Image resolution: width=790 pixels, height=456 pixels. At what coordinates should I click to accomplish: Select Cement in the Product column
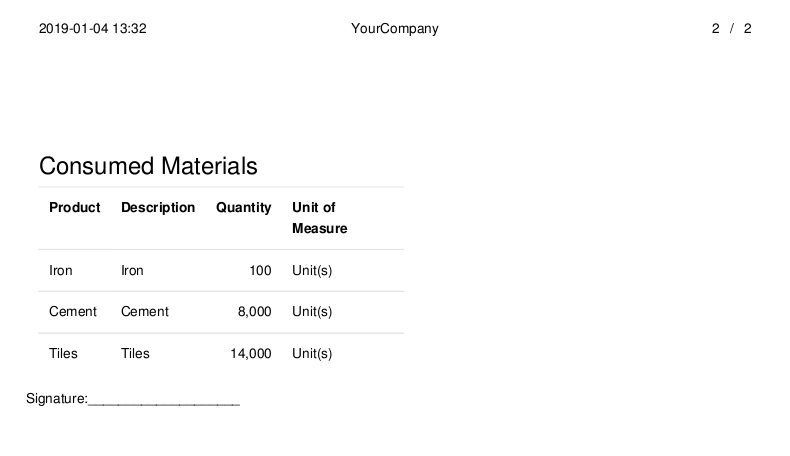73,311
